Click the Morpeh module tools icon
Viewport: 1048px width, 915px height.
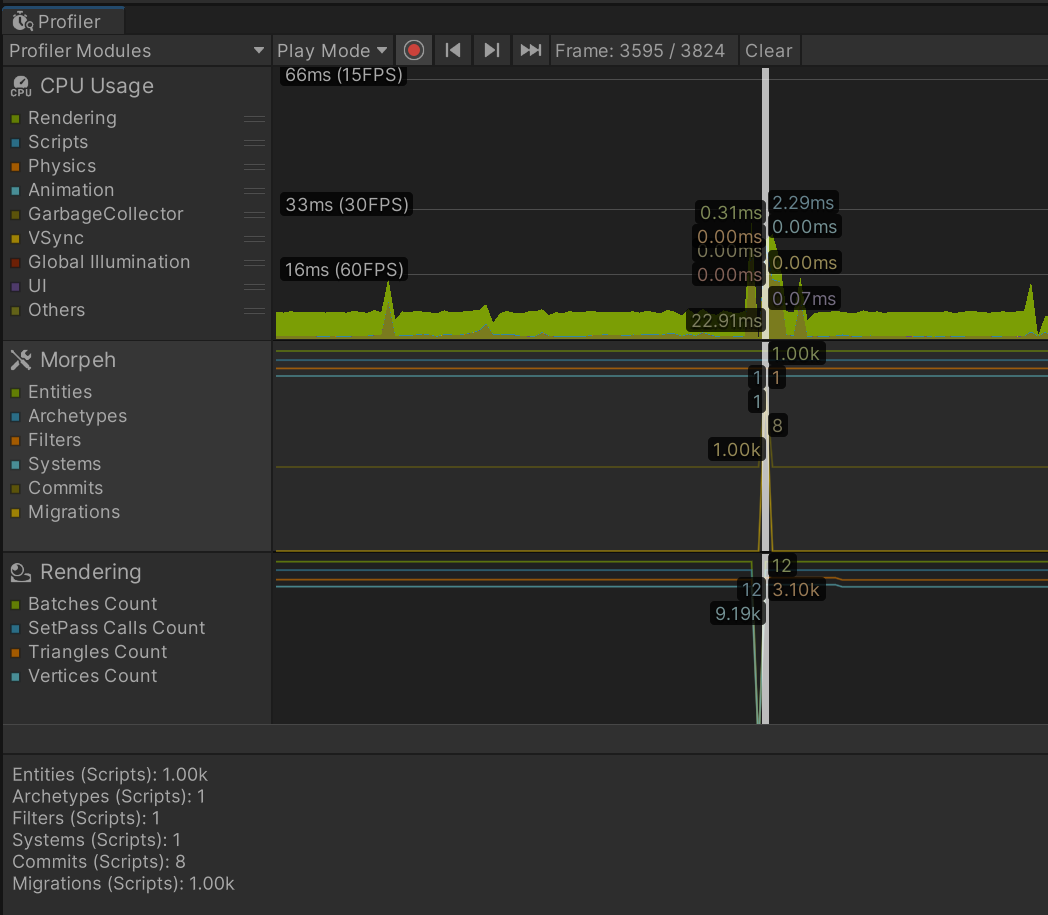click(x=21, y=360)
